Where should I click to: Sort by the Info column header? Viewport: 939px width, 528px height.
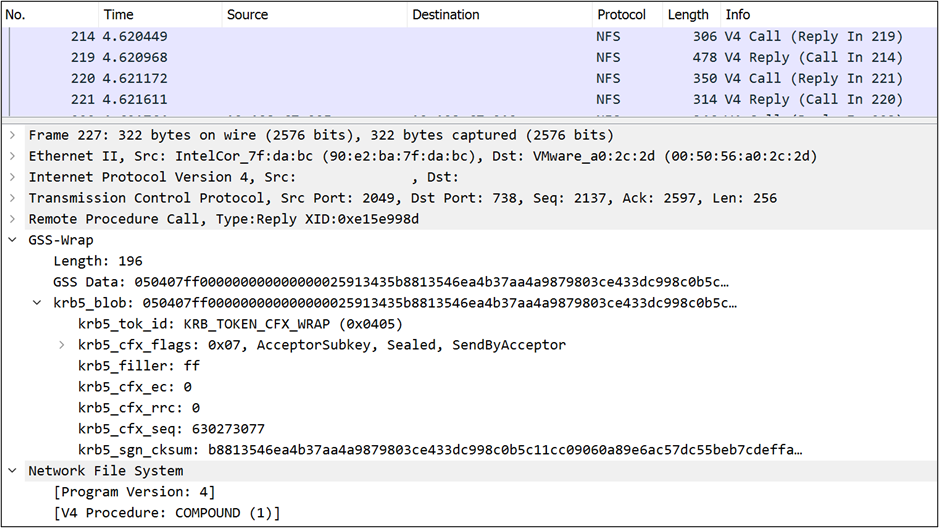point(829,14)
